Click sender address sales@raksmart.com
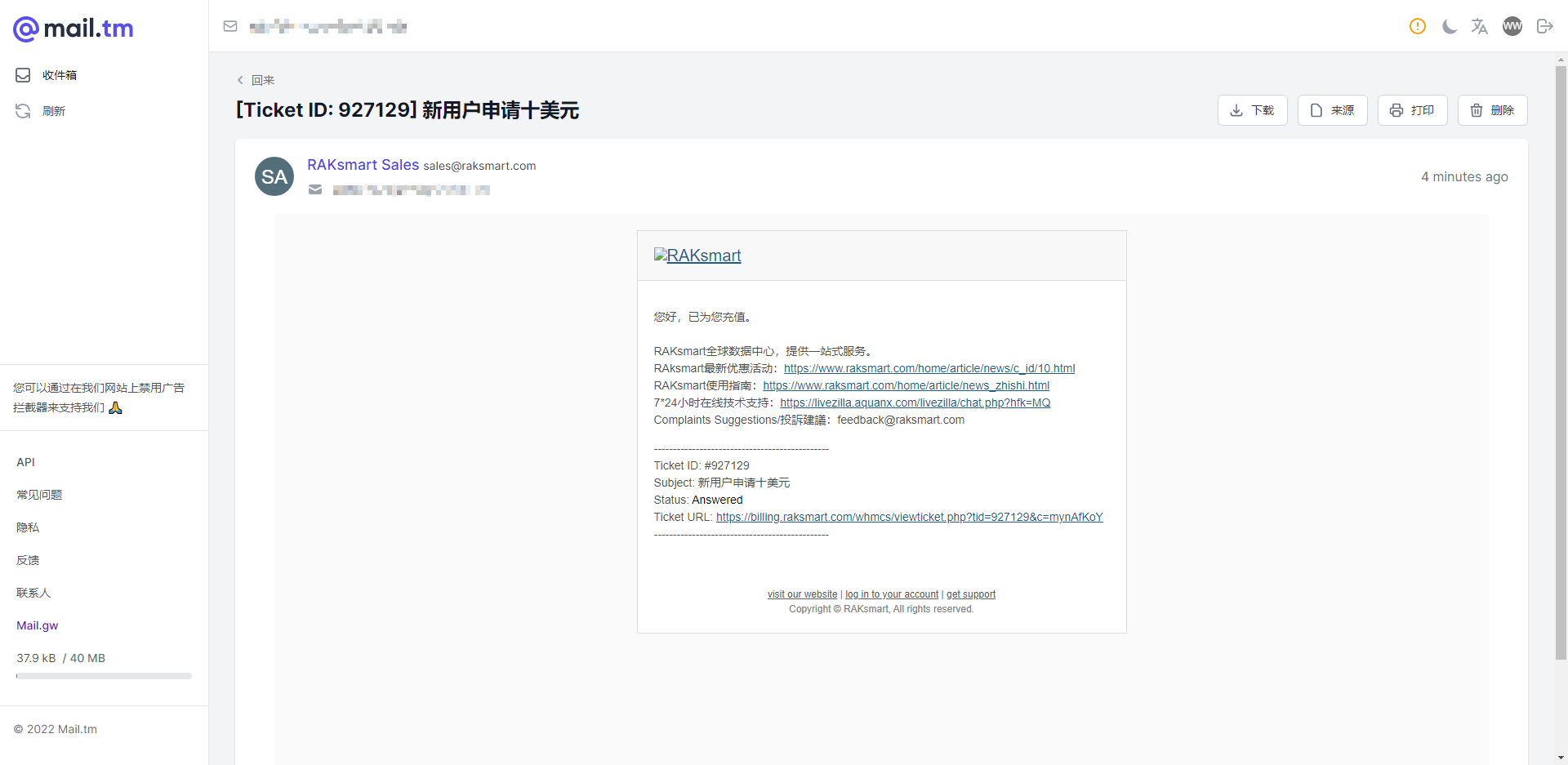 tap(479, 166)
